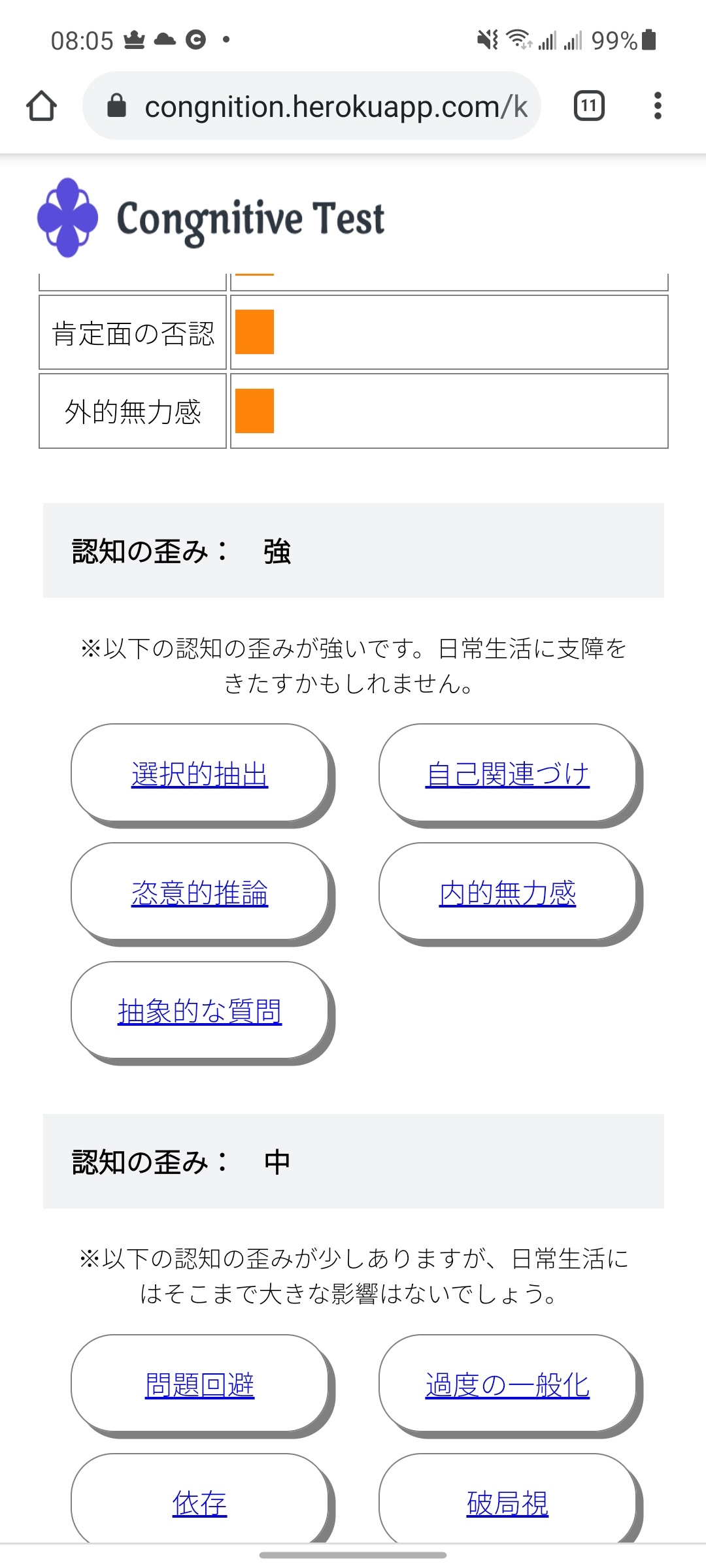Viewport: 706px width, 1568px height.
Task: Tap the battery indicator in status bar
Action: pos(649,40)
